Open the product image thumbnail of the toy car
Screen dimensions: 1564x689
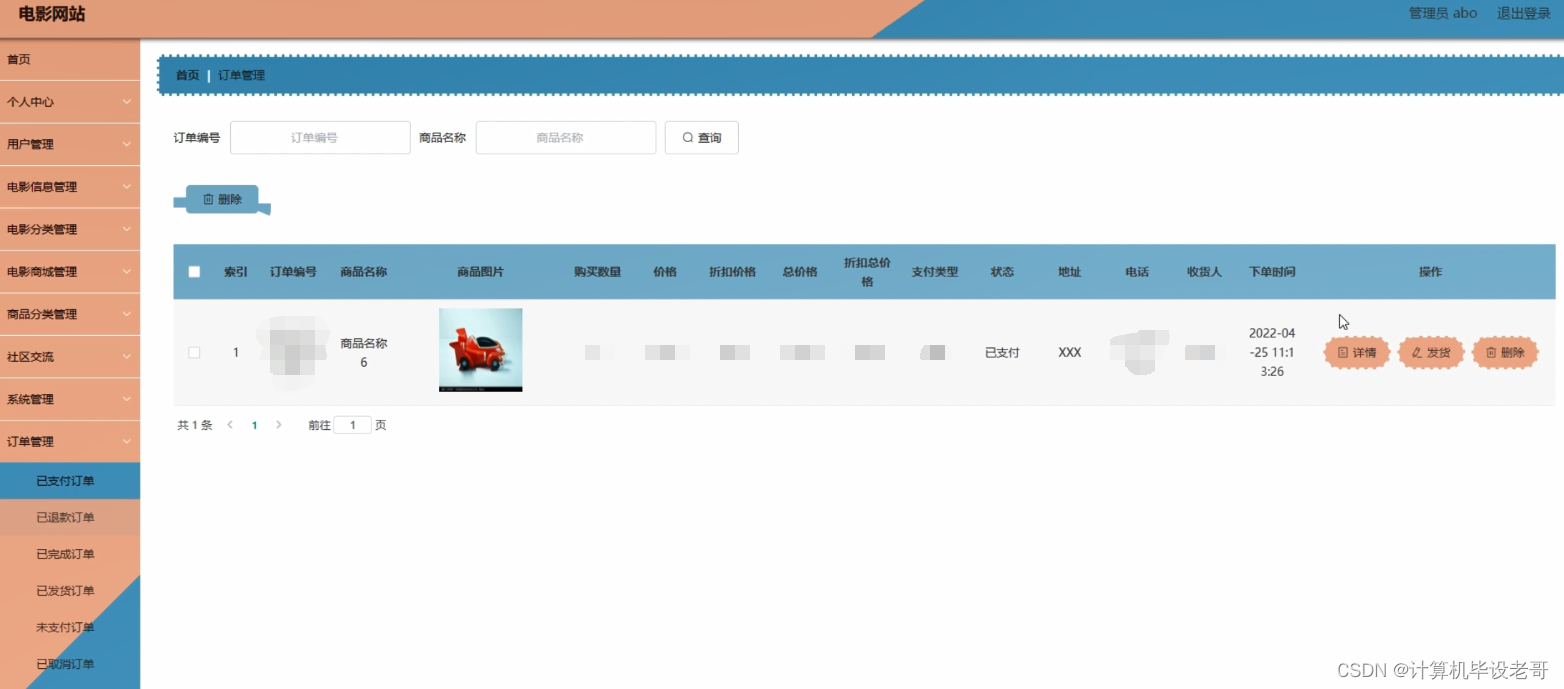[480, 350]
